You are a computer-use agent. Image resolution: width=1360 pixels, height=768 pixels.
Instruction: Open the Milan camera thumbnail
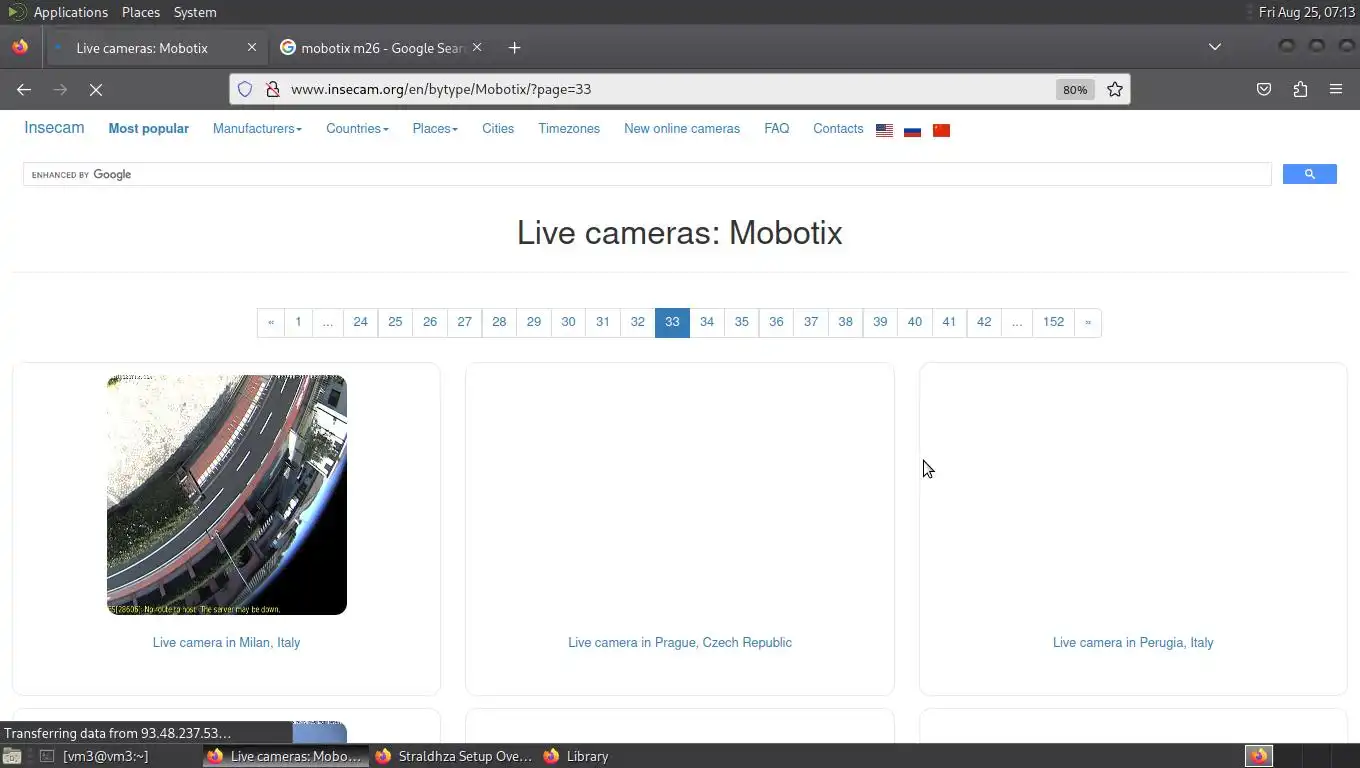[227, 495]
